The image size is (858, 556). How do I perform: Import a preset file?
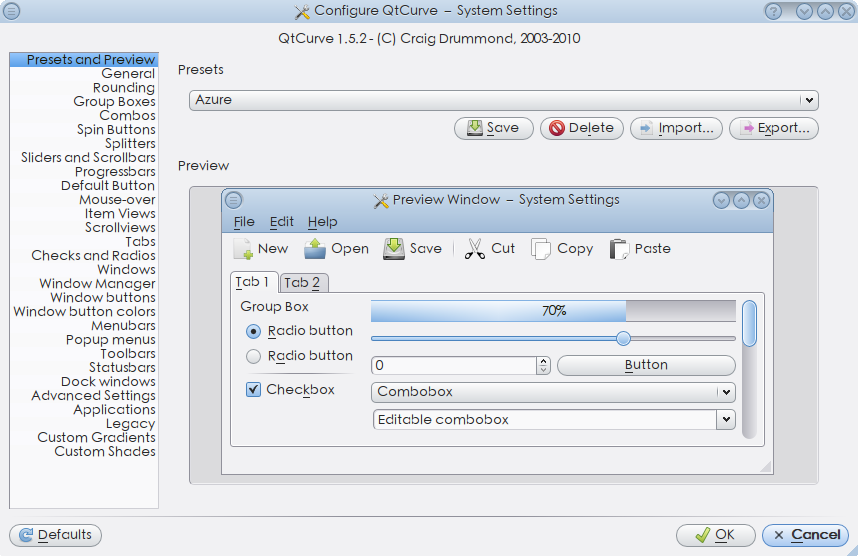(676, 128)
